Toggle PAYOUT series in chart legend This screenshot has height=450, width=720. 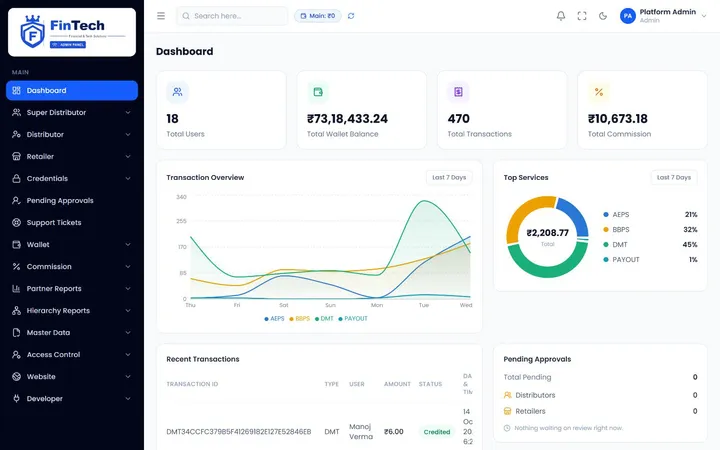pos(353,319)
